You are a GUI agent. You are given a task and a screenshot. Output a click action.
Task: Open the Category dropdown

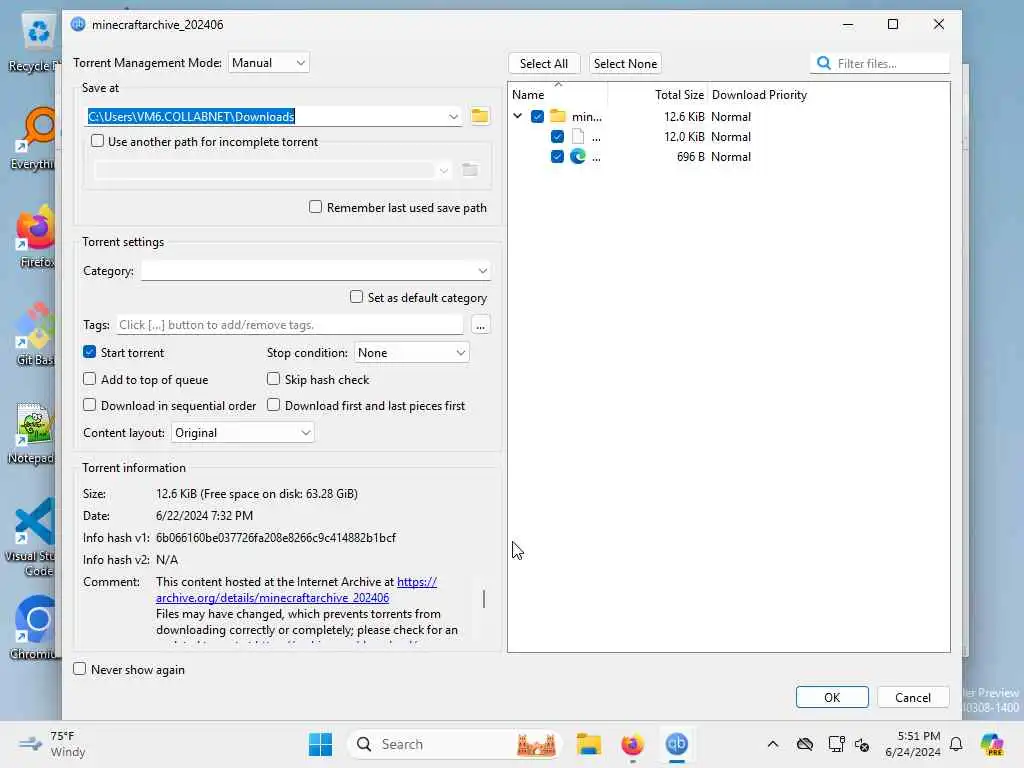coord(316,270)
